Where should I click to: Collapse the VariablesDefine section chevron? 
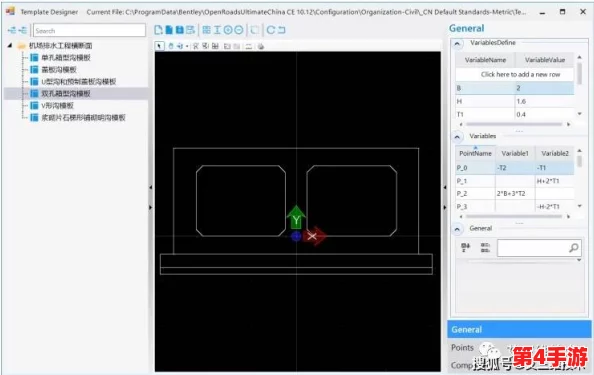pos(457,44)
